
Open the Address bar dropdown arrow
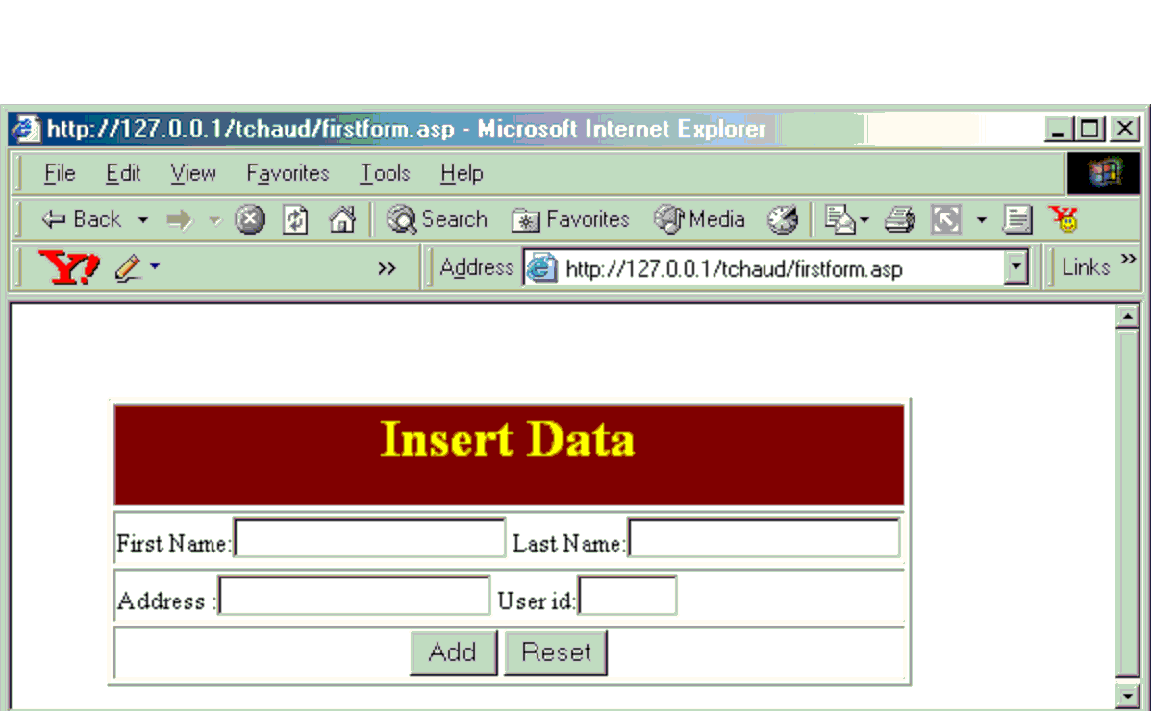click(1016, 268)
